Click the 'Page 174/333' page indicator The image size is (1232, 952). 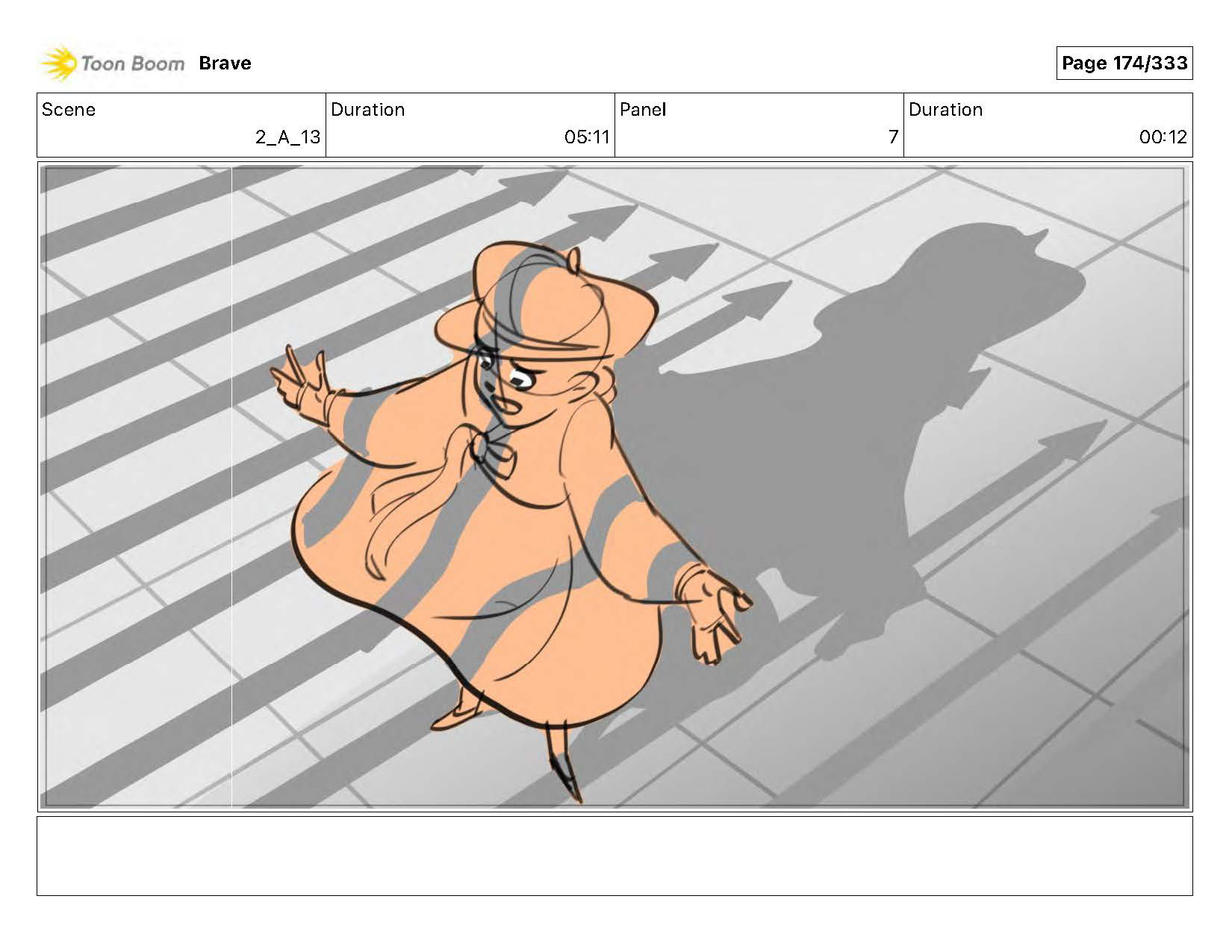click(x=1124, y=63)
